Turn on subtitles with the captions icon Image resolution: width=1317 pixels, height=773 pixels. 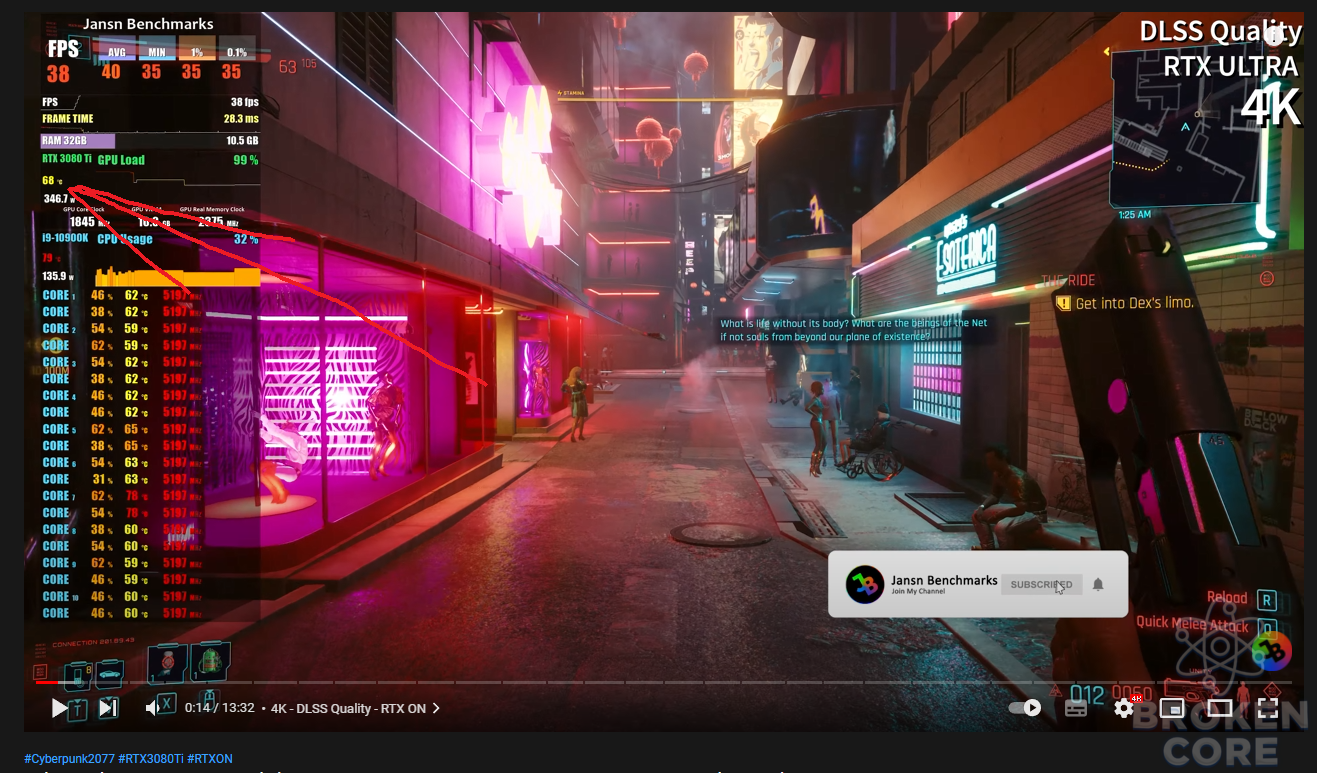(x=1076, y=708)
